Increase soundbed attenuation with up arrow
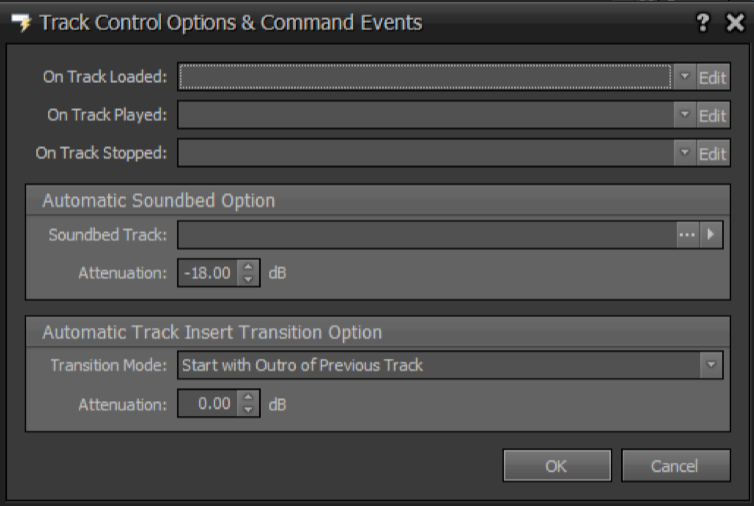This screenshot has height=506, width=754. click(249, 266)
